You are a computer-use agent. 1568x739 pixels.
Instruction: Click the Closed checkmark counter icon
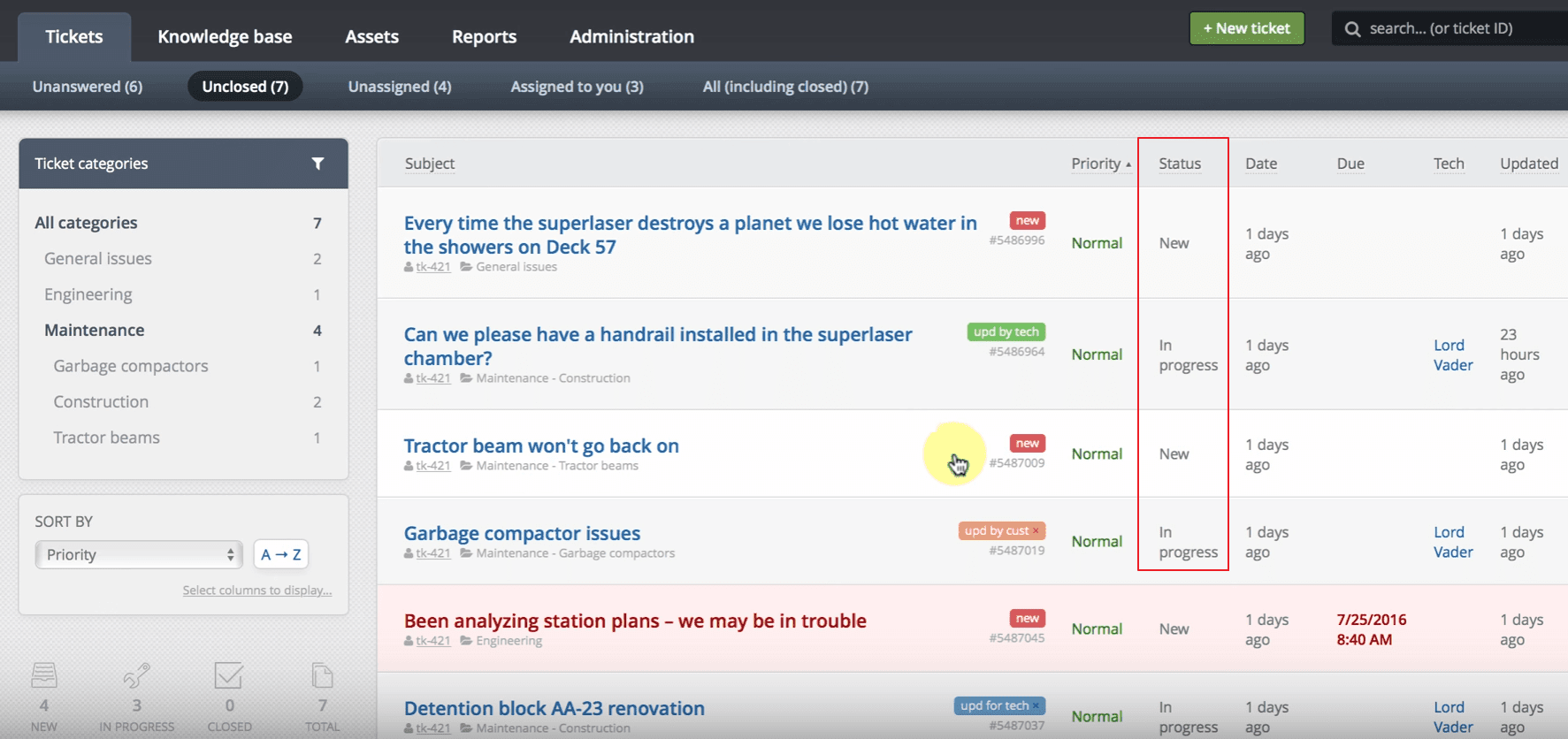point(228,676)
